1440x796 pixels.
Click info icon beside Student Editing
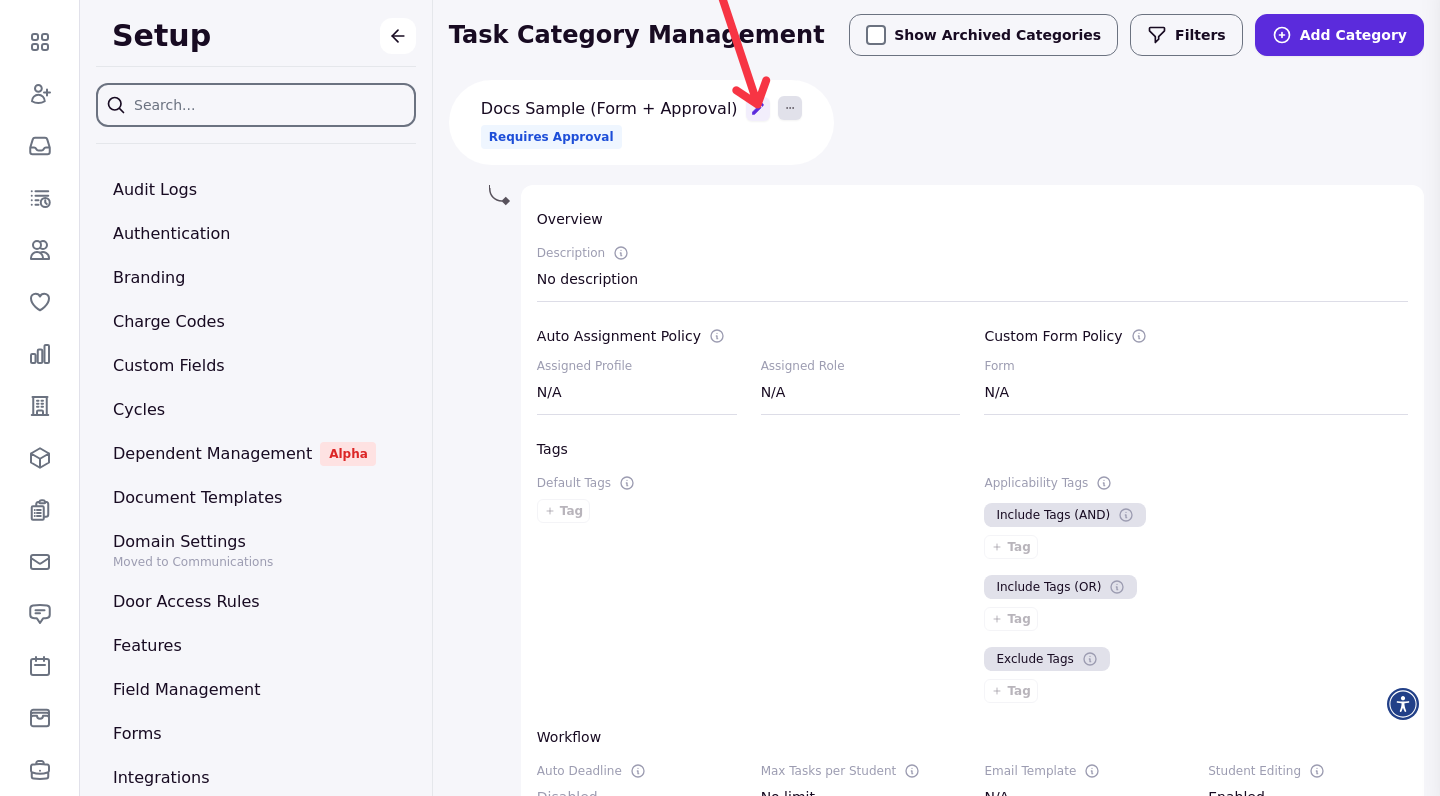[x=1317, y=771]
